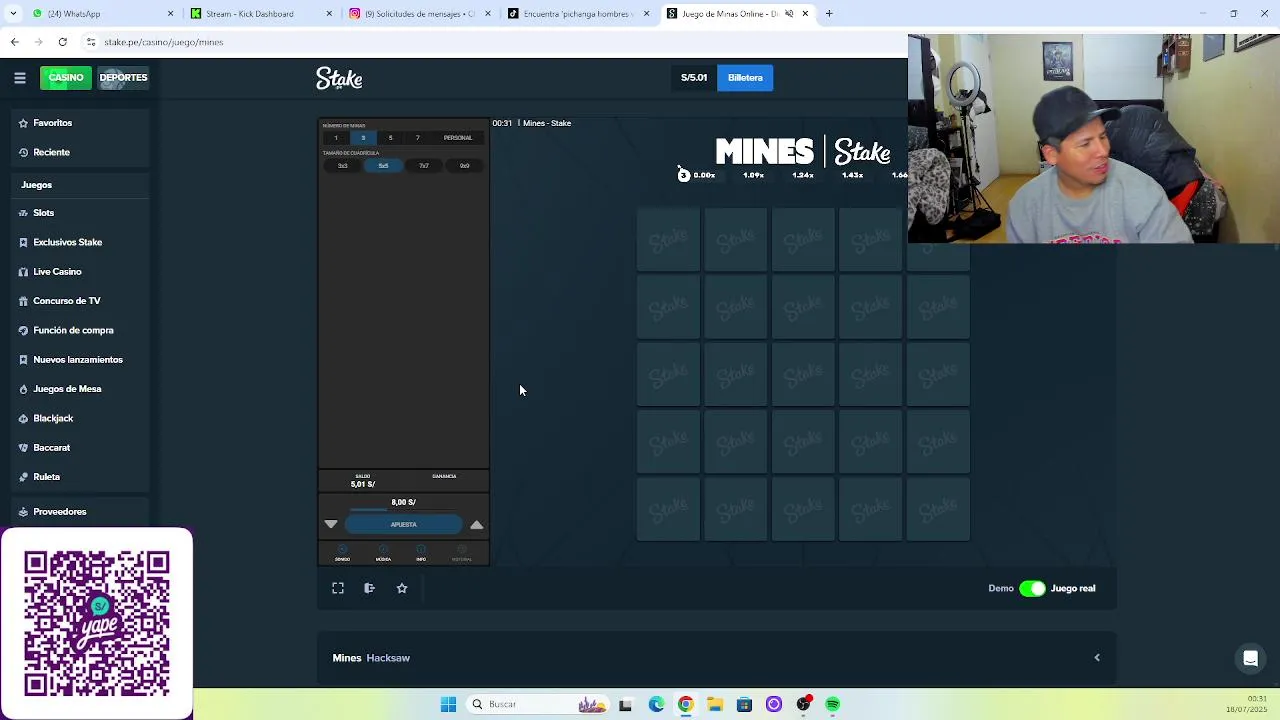Screen dimensions: 1280x720
Task: Select 9x9 grid size
Action: 464,166
